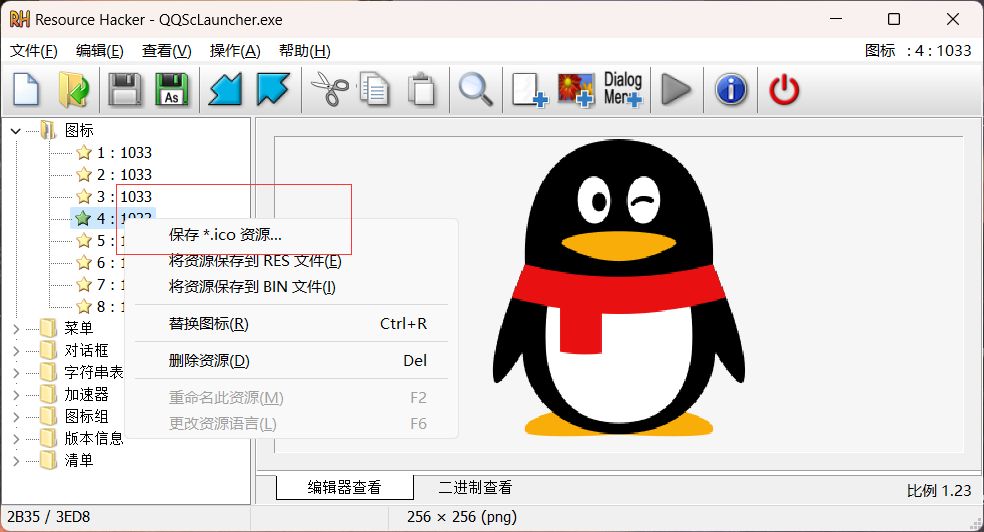Click the 256 × 256 (png) status text
This screenshot has height=532, width=984.
[462, 516]
